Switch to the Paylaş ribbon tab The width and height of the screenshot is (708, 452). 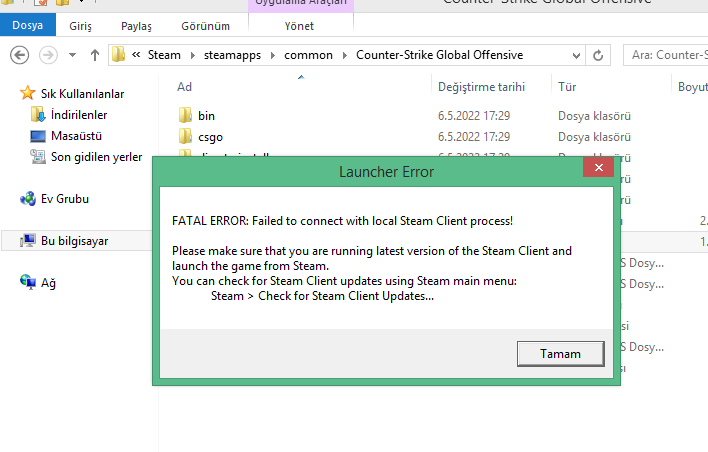(x=136, y=26)
